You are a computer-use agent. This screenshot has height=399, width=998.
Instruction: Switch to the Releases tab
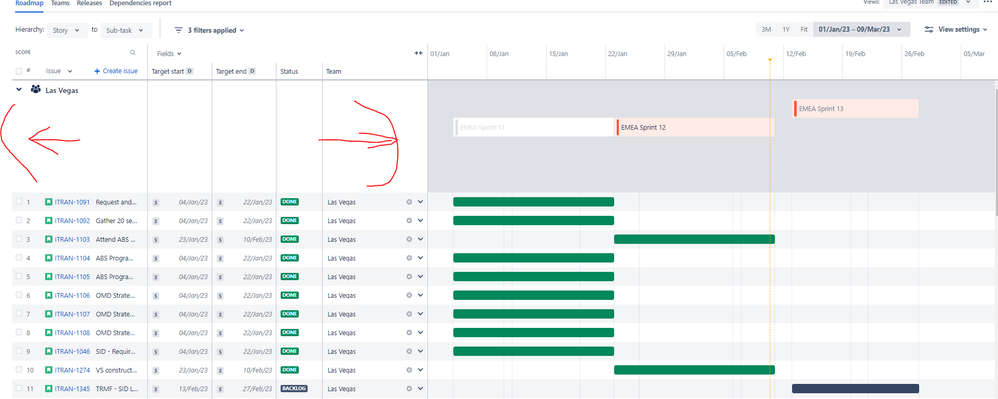point(90,3)
